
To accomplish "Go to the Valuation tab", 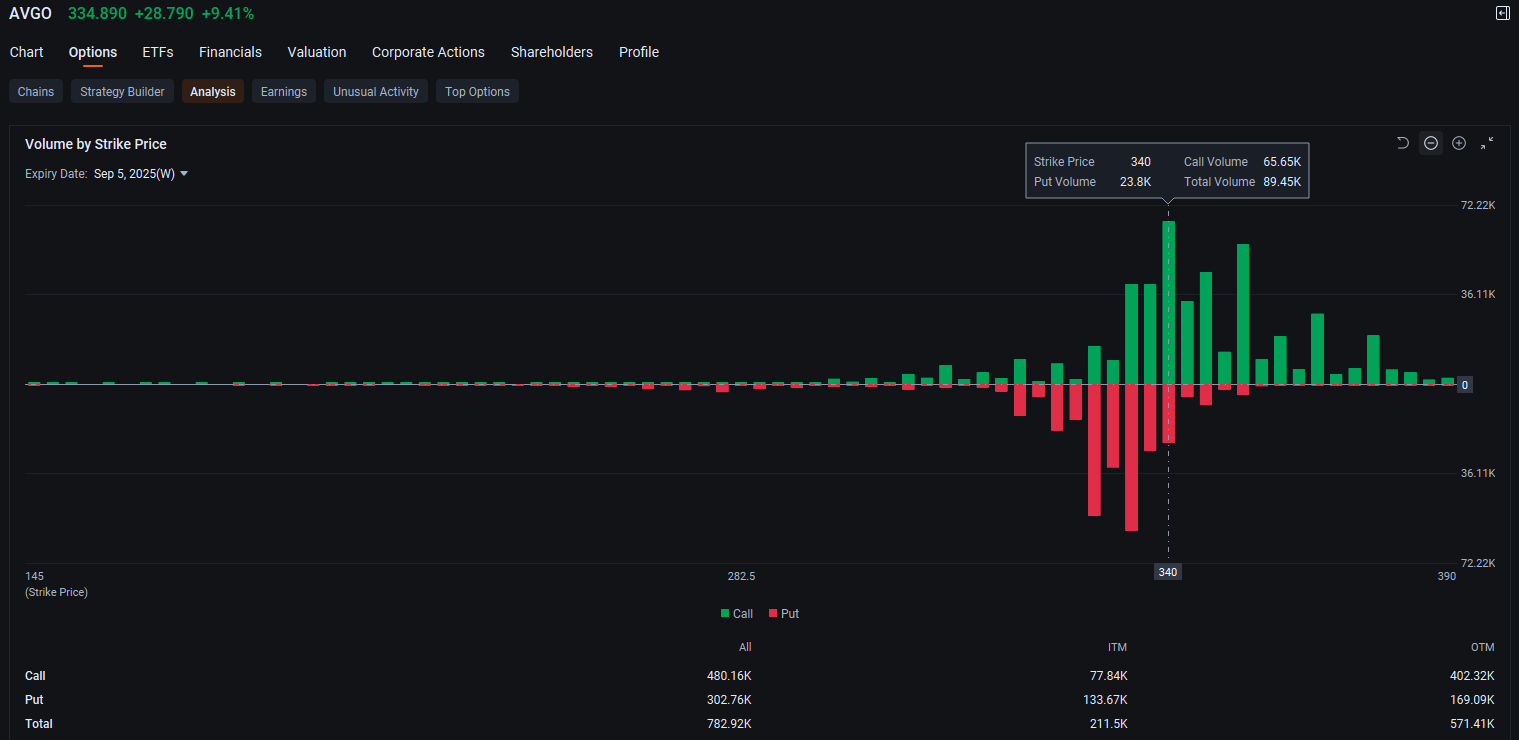I will (317, 52).
